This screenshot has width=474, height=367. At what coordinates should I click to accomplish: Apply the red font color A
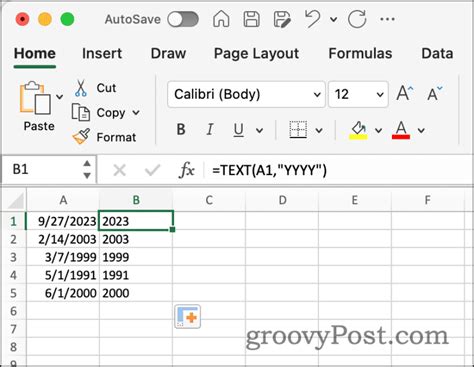click(x=401, y=130)
